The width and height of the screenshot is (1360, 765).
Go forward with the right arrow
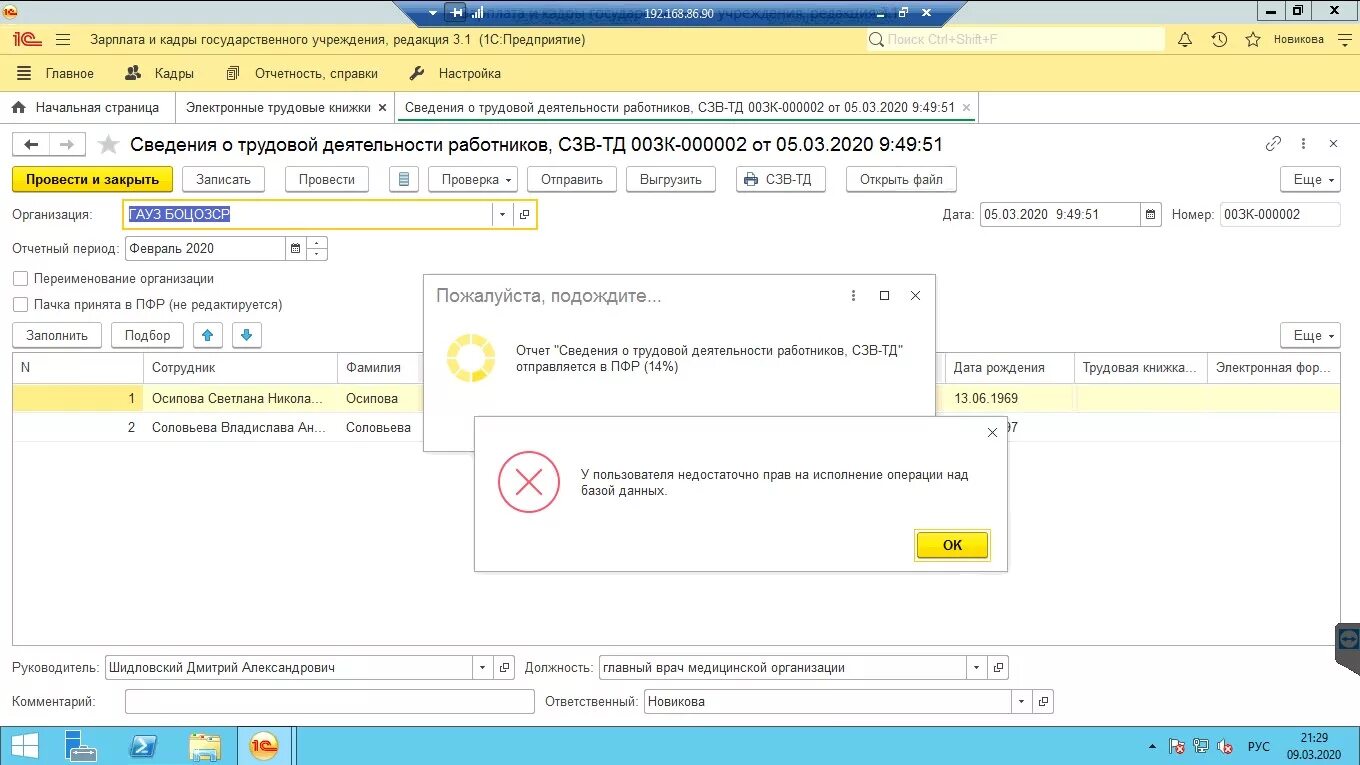67,145
